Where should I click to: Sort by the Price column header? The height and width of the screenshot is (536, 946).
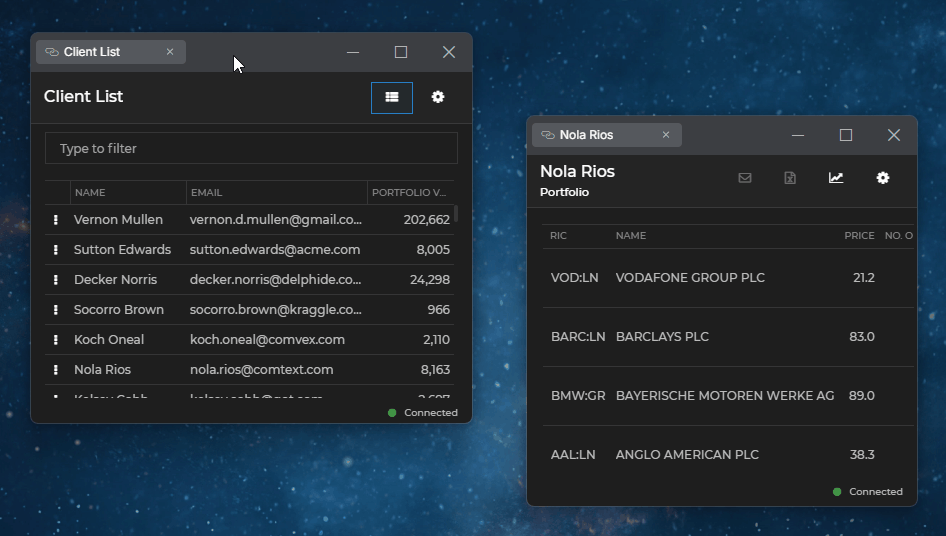coord(859,236)
